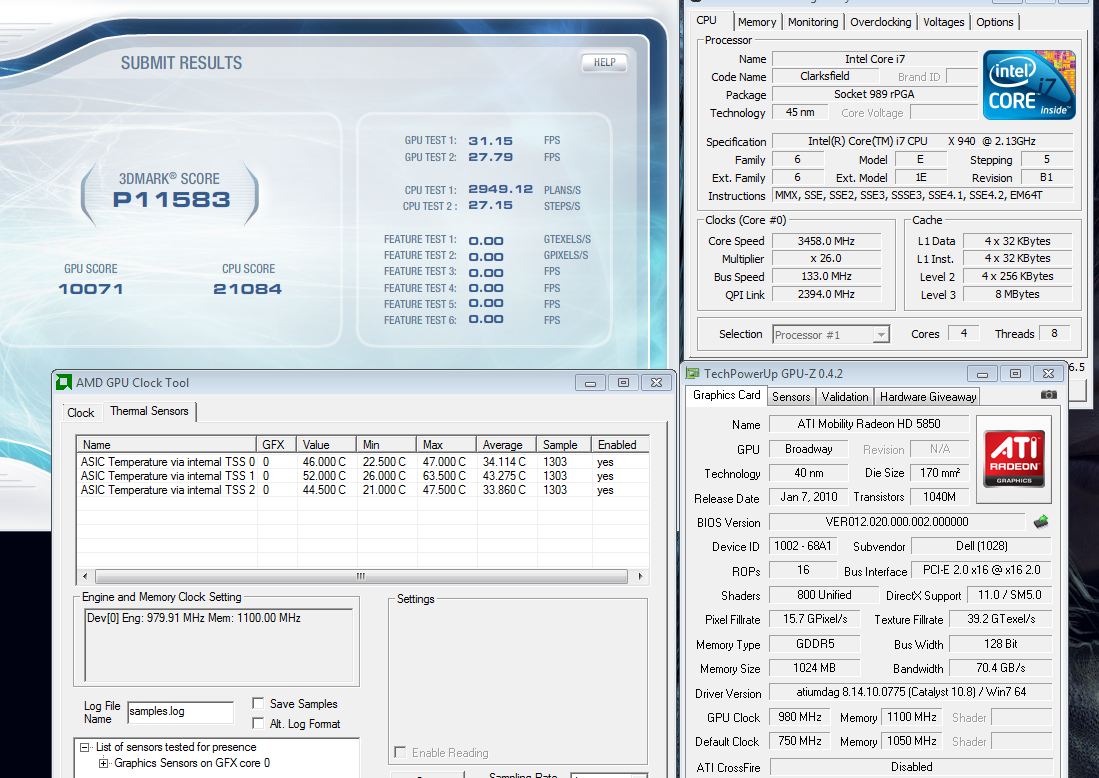Switch to the Memory tab
The width and height of the screenshot is (1099, 778).
tap(757, 22)
